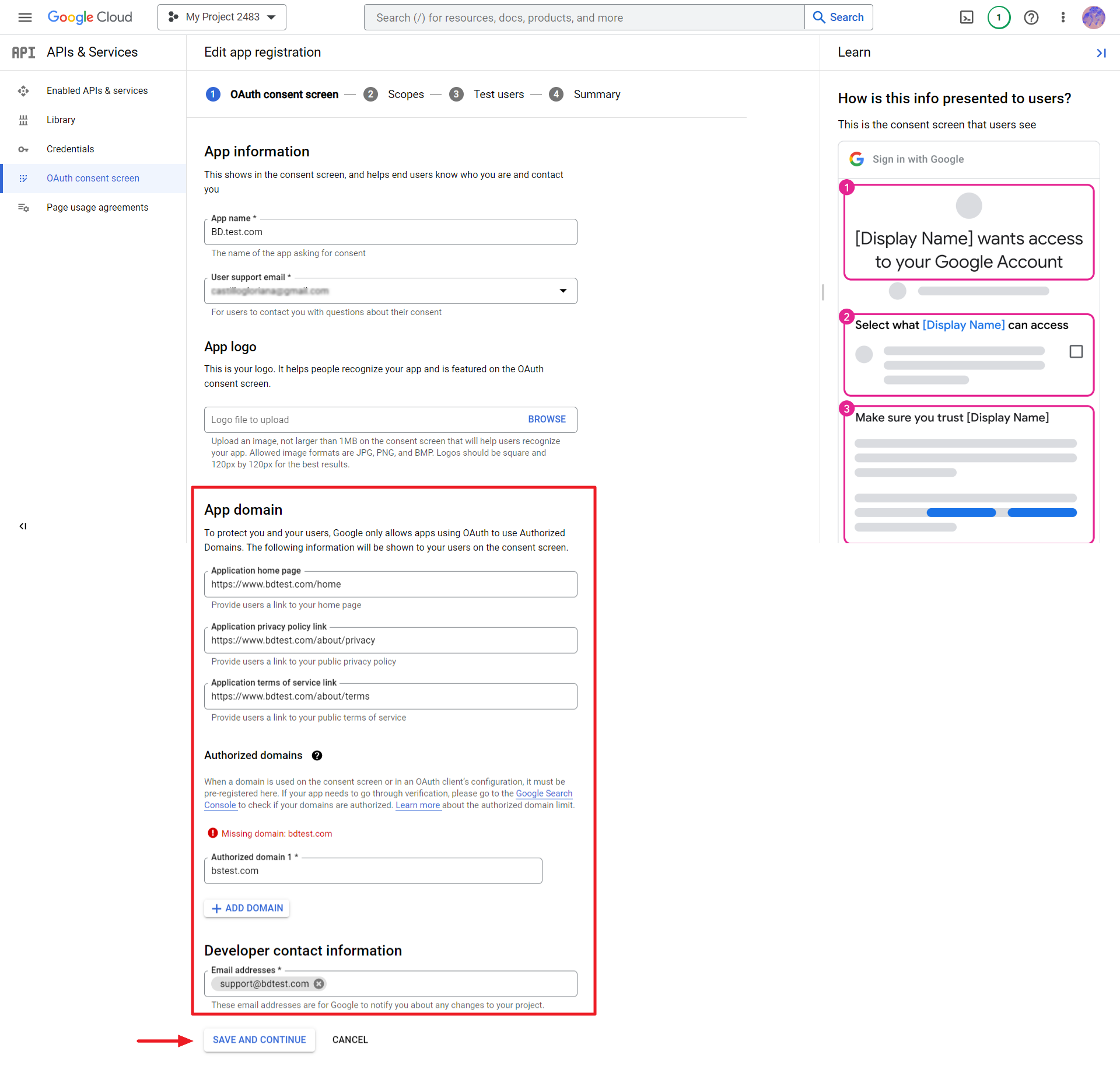Image resolution: width=1120 pixels, height=1069 pixels.
Task: Activate Cloud Shell terminal icon
Action: point(967,18)
